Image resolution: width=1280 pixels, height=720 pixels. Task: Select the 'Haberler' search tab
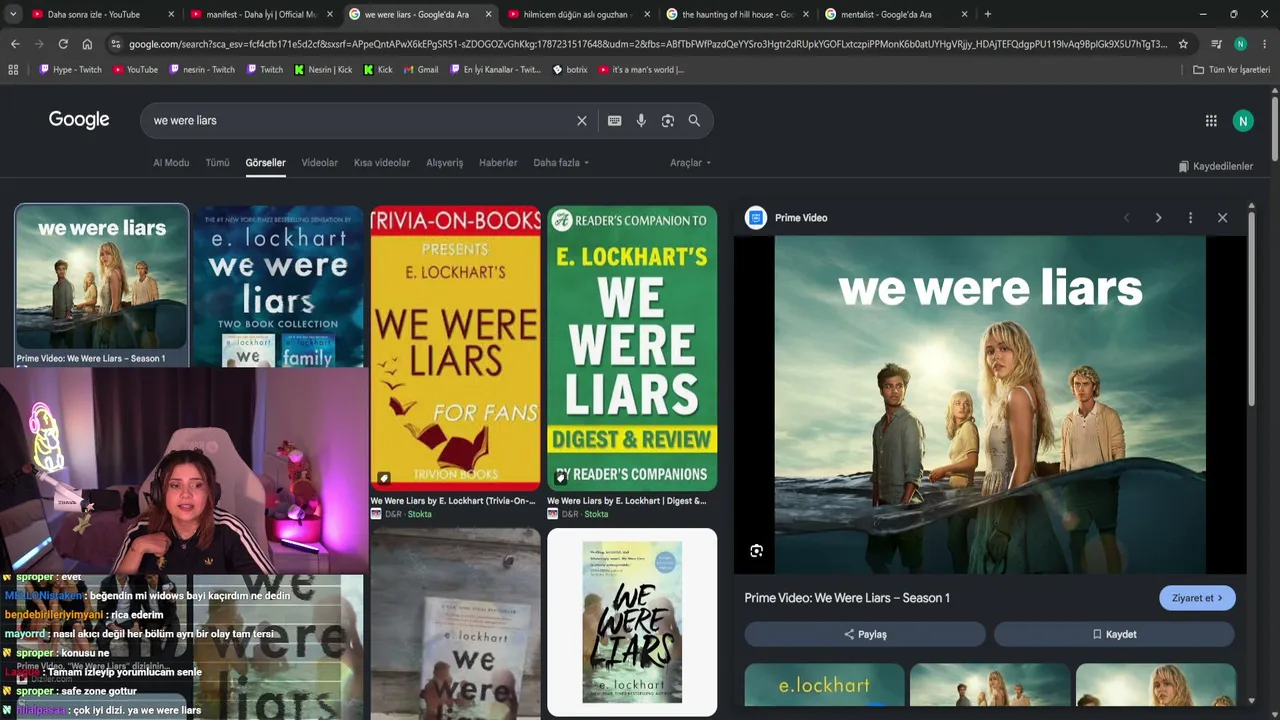click(x=498, y=163)
